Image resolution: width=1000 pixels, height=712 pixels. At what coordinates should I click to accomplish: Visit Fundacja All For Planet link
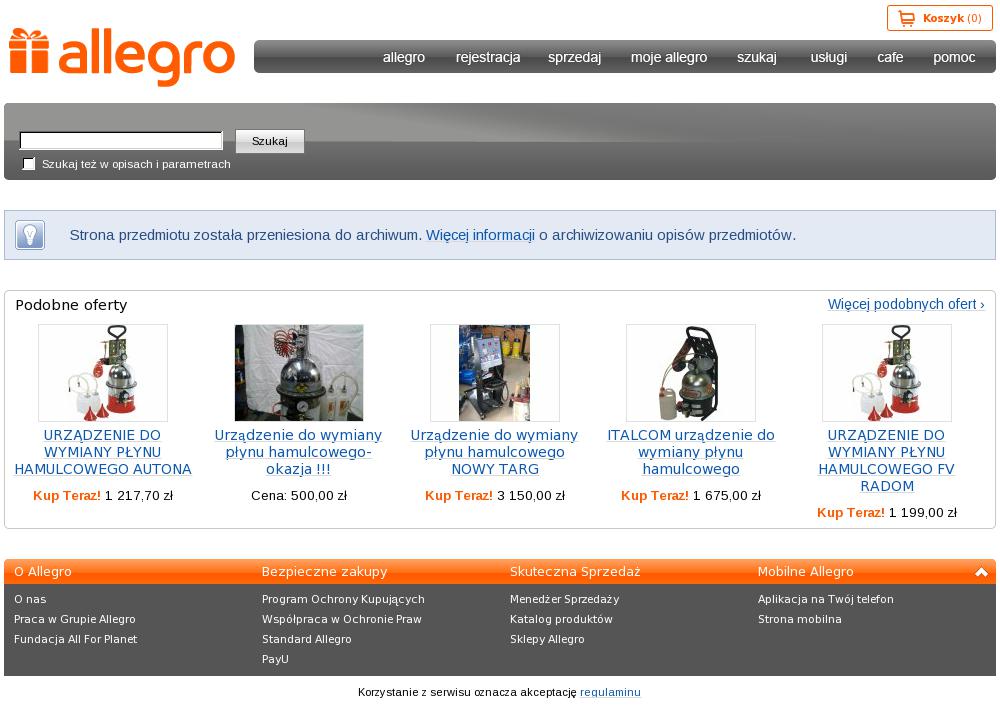75,639
